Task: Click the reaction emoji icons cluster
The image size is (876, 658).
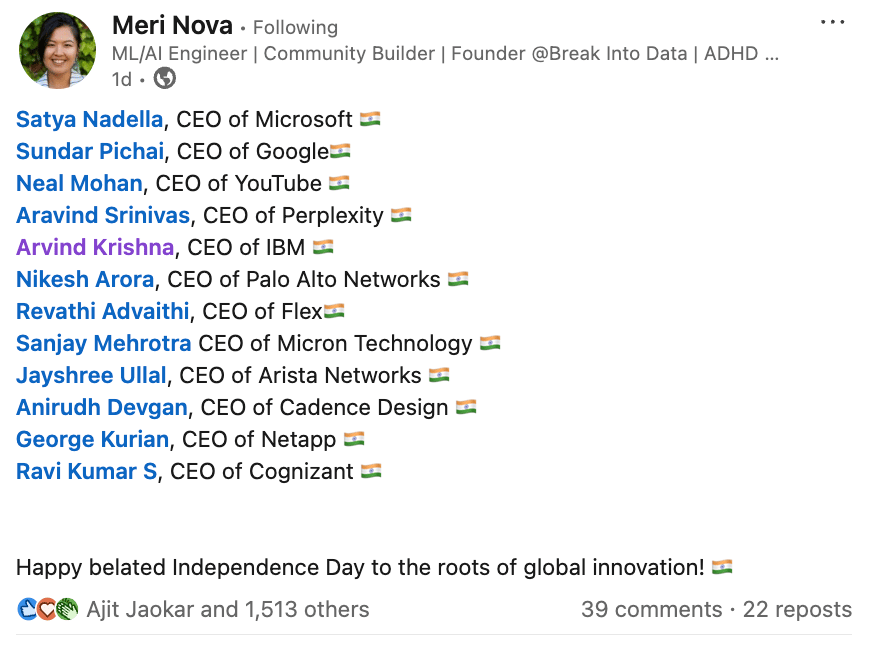Action: click(x=47, y=609)
